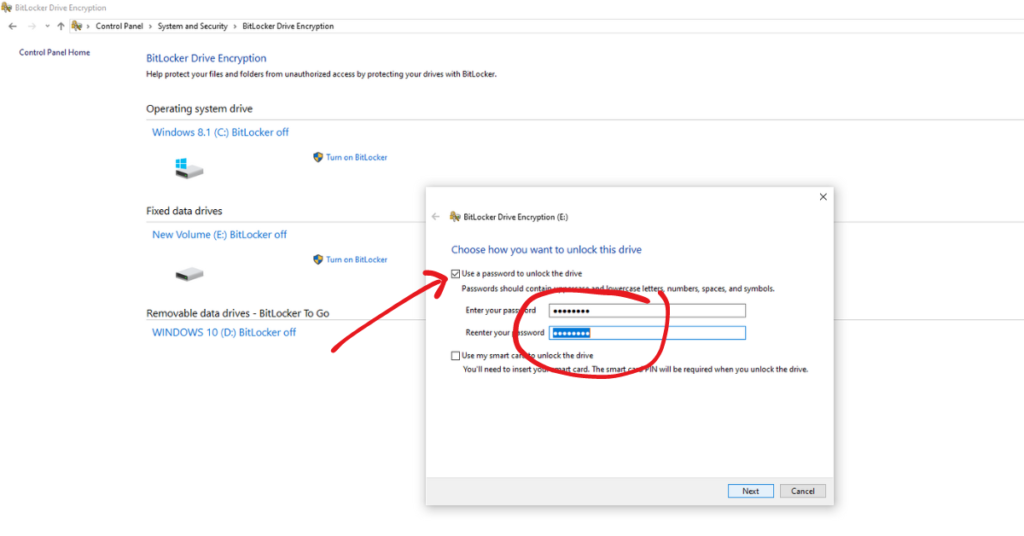Expand Windows 8.1 (C:) BitLocker off
The width and height of the screenshot is (1024, 536).
point(220,132)
